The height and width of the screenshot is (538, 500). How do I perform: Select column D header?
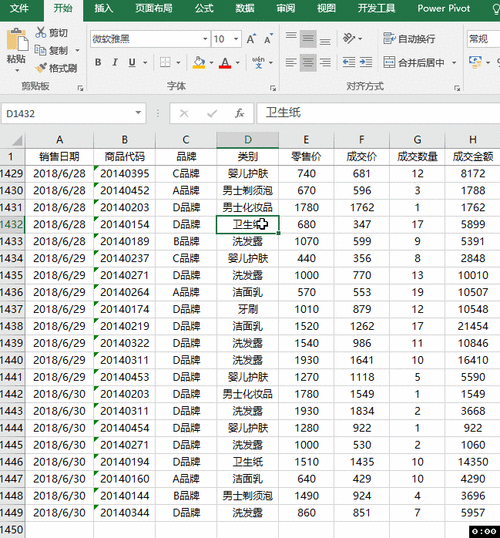(x=247, y=140)
